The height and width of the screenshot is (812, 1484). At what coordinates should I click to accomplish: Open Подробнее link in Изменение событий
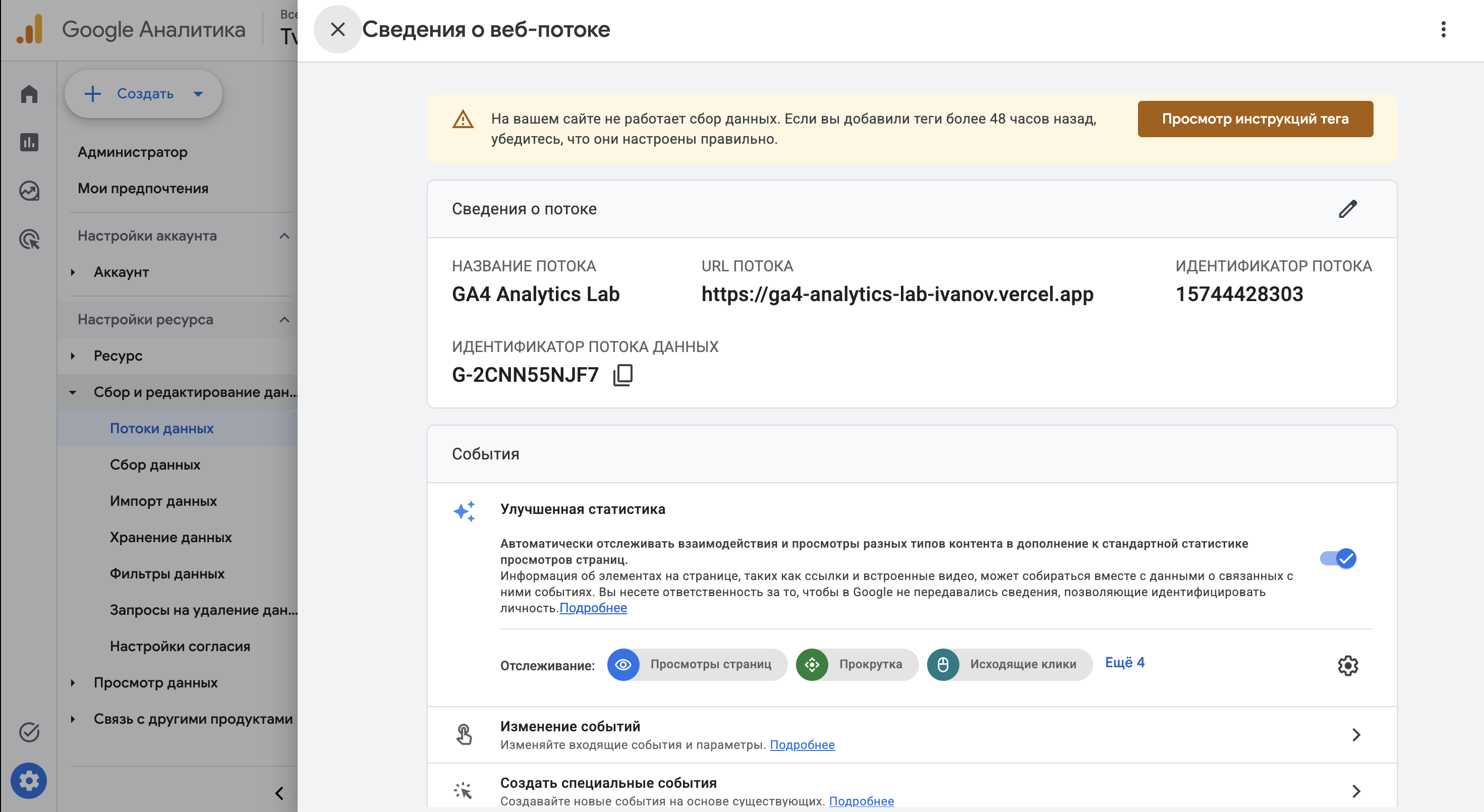(802, 745)
